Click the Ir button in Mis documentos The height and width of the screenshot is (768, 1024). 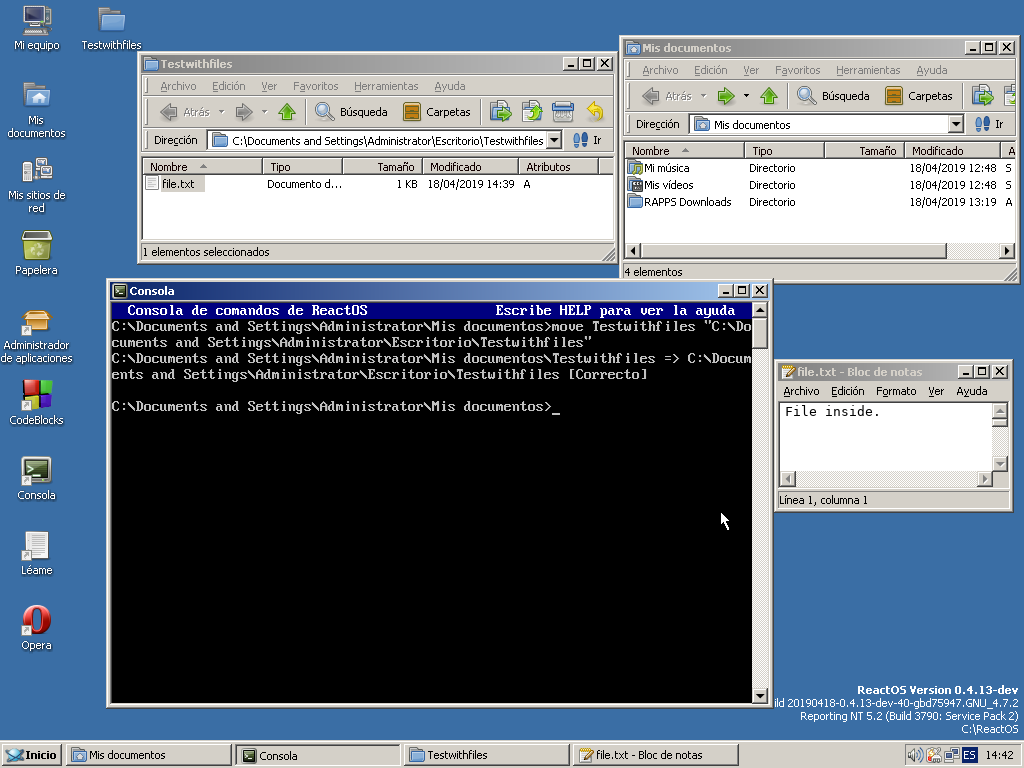[990, 125]
